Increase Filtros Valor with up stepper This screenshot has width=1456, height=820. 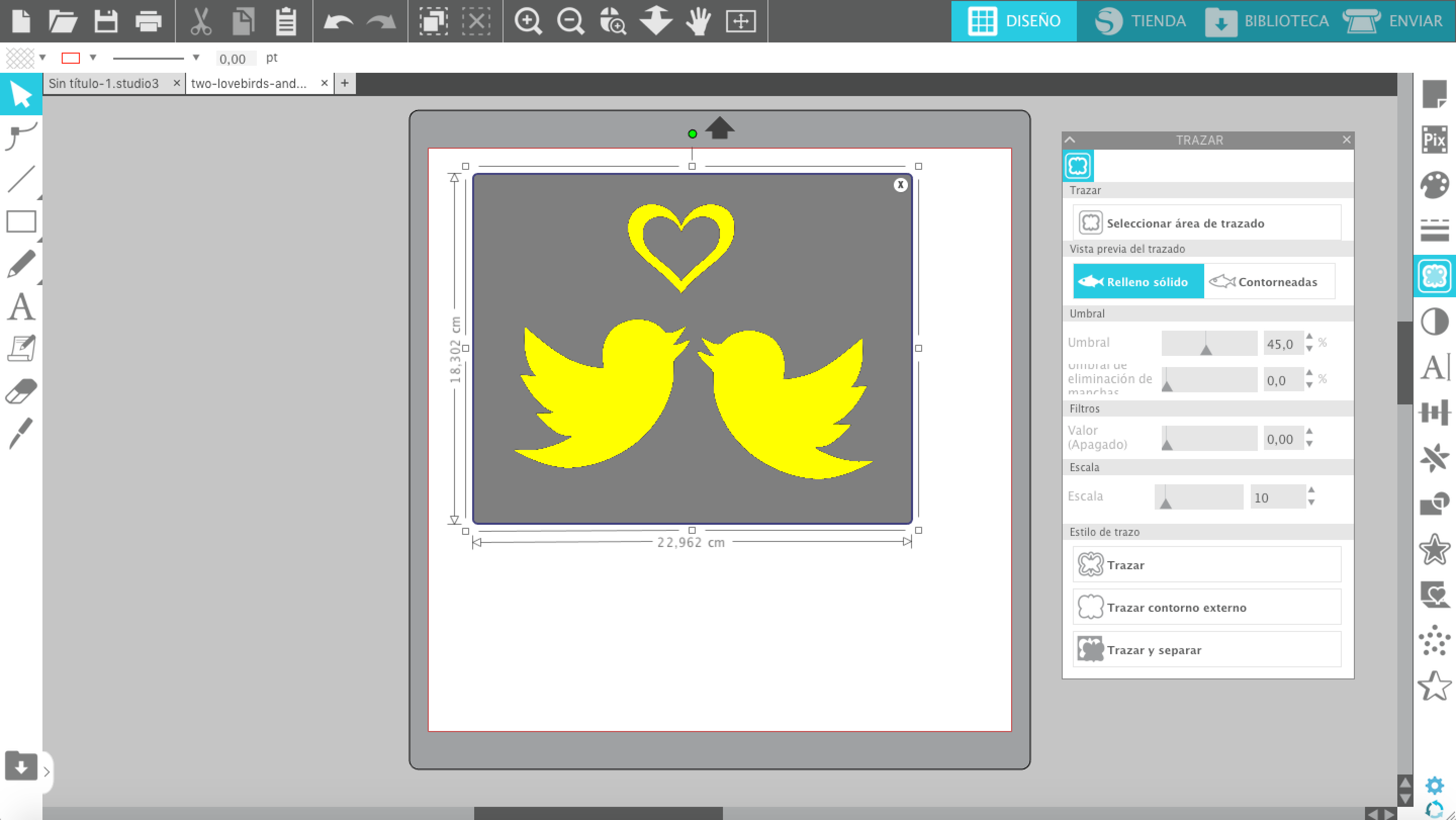pyautogui.click(x=1309, y=431)
